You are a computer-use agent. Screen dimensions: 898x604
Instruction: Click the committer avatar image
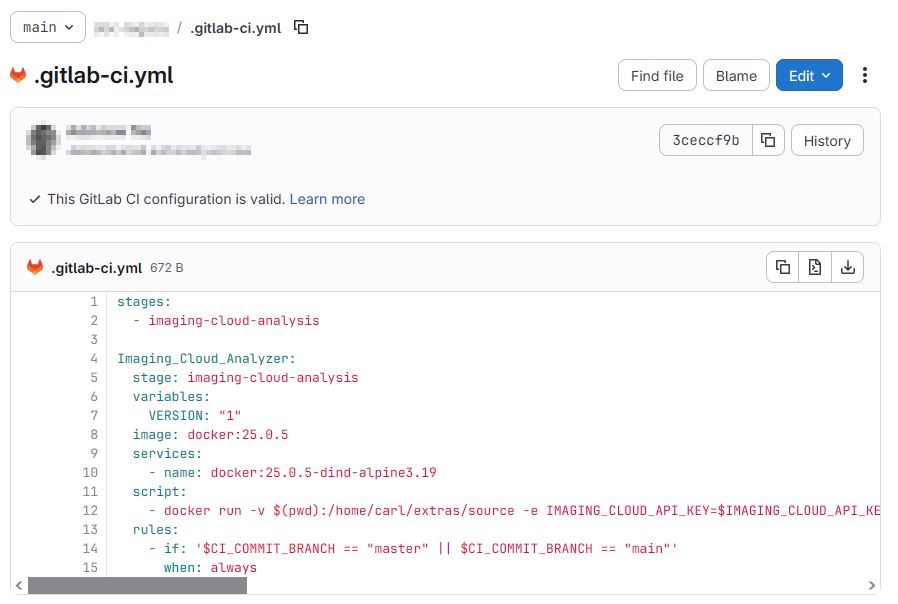[x=42, y=140]
